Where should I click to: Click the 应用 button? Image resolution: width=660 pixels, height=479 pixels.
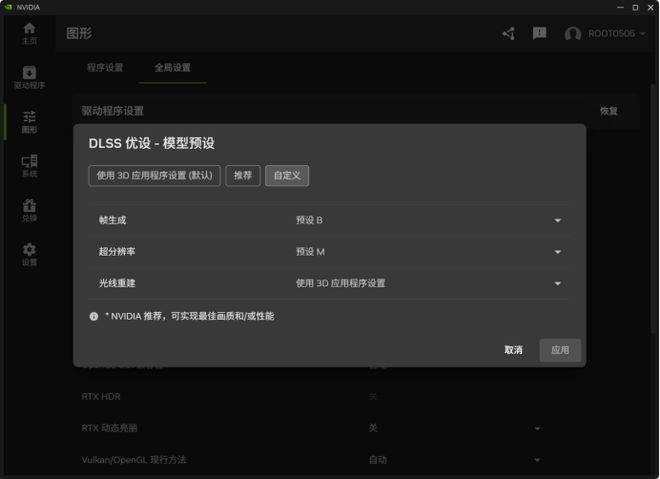click(560, 350)
